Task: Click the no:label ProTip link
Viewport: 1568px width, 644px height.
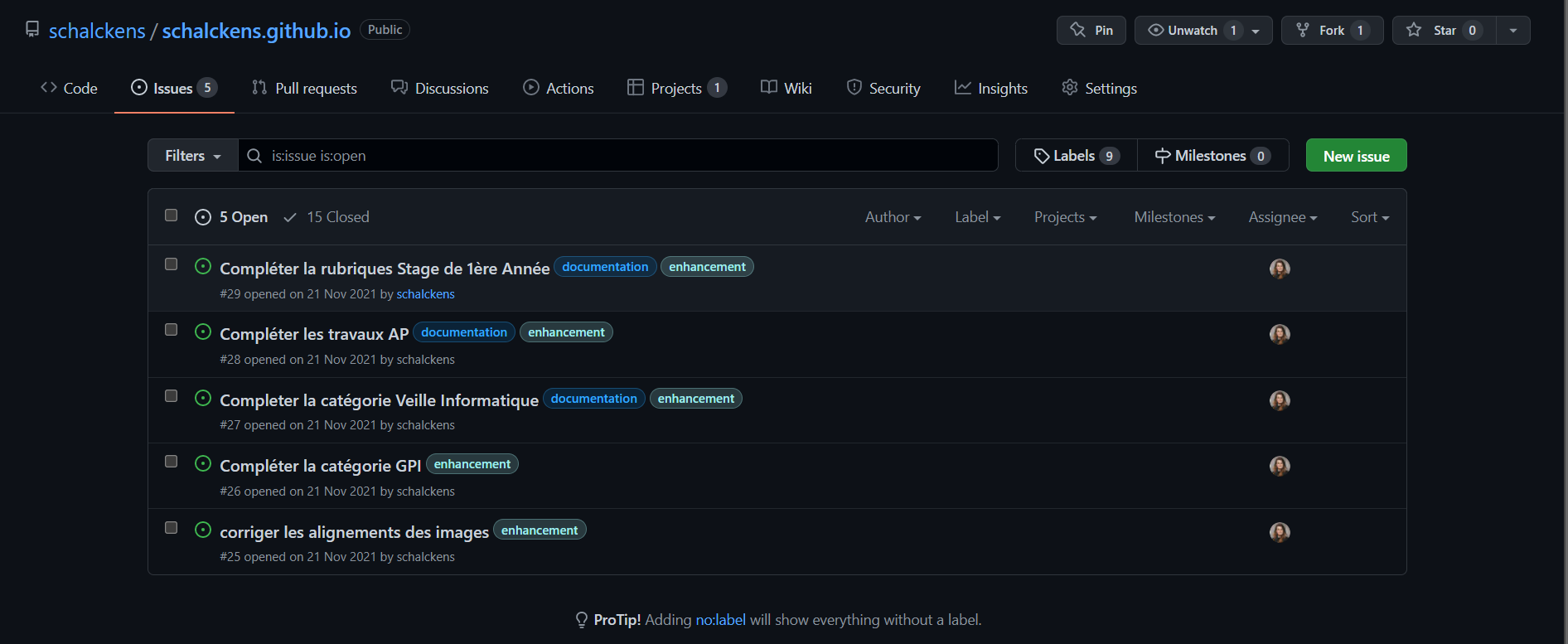Action: click(720, 620)
